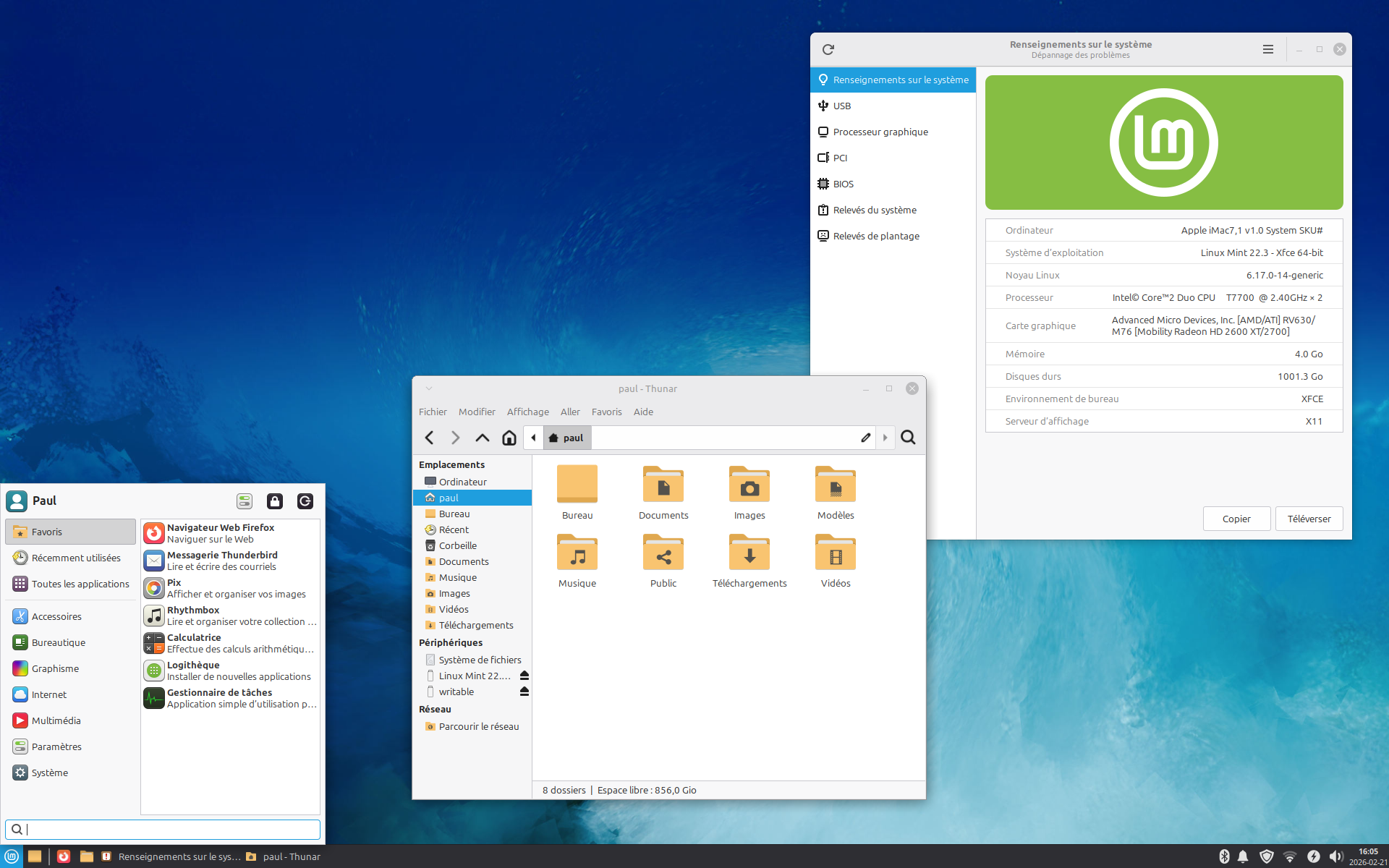This screenshot has width=1389, height=868.
Task: Click the Copier button
Action: pyautogui.click(x=1236, y=519)
